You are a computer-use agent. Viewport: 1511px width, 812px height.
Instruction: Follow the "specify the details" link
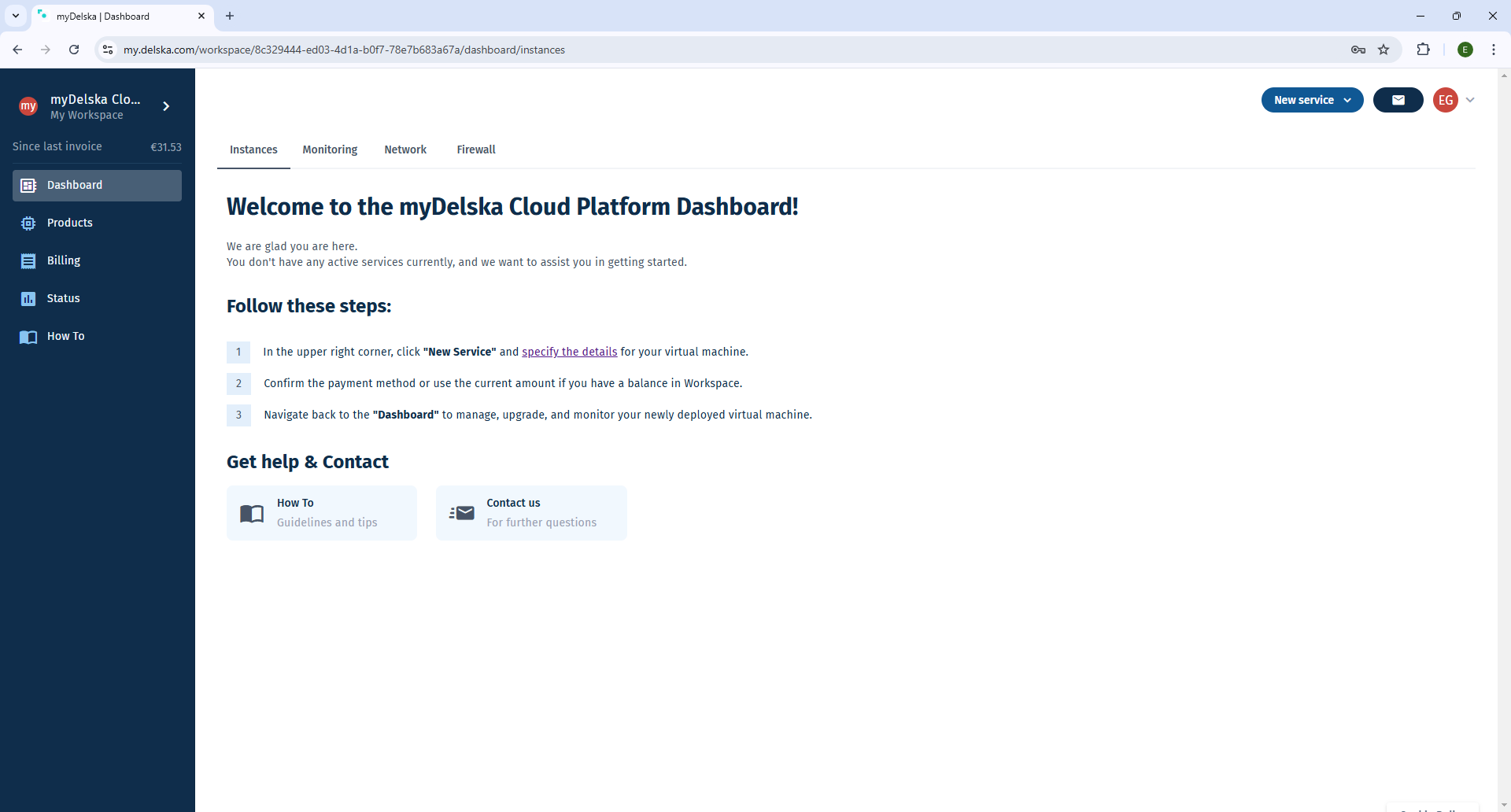click(x=569, y=352)
